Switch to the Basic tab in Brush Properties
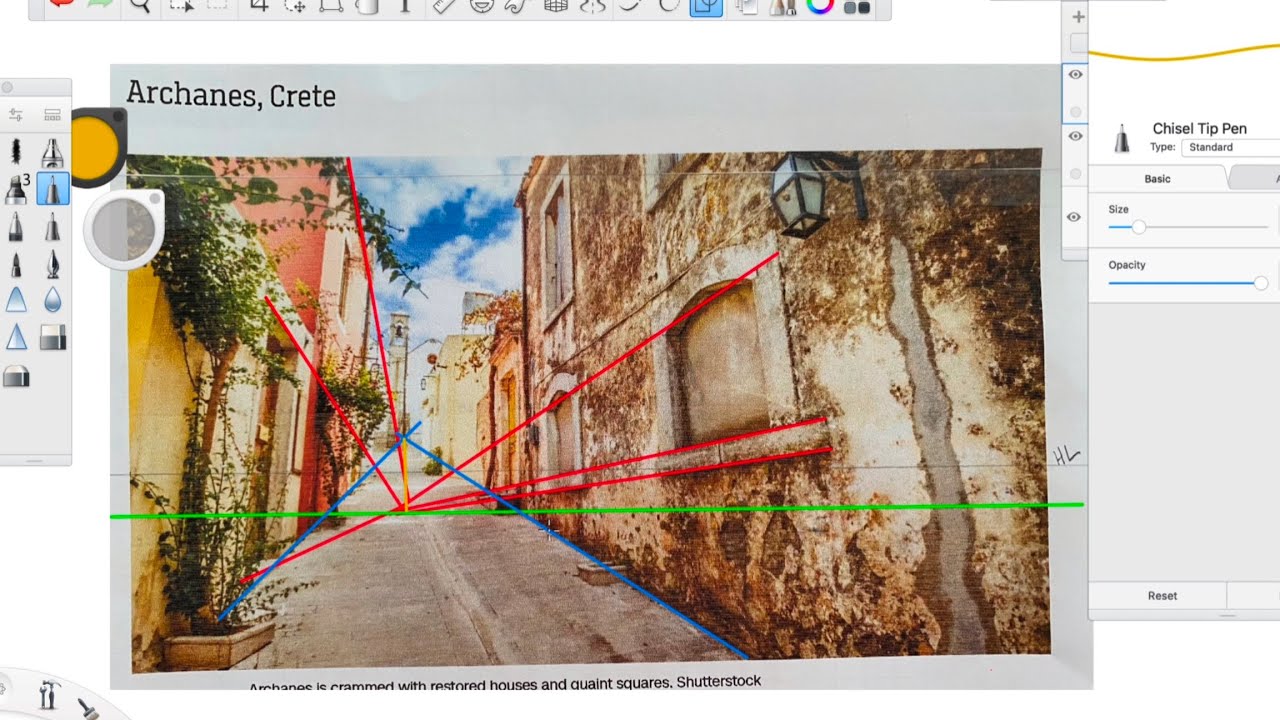The width and height of the screenshot is (1280, 720). click(x=1157, y=179)
